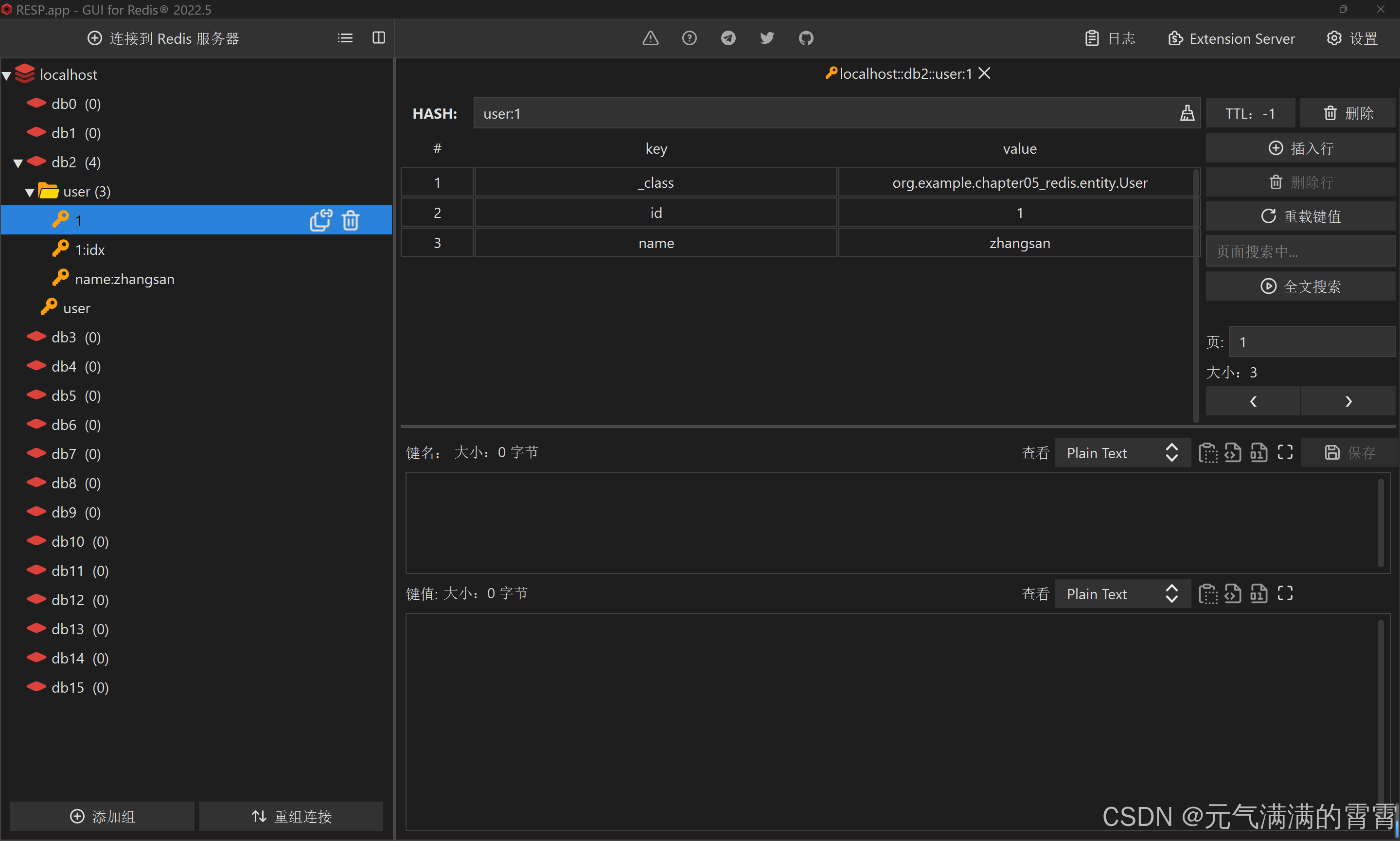Close the localhost::db2::user:1 tab
Screen dimensions: 1400x841
point(985,73)
